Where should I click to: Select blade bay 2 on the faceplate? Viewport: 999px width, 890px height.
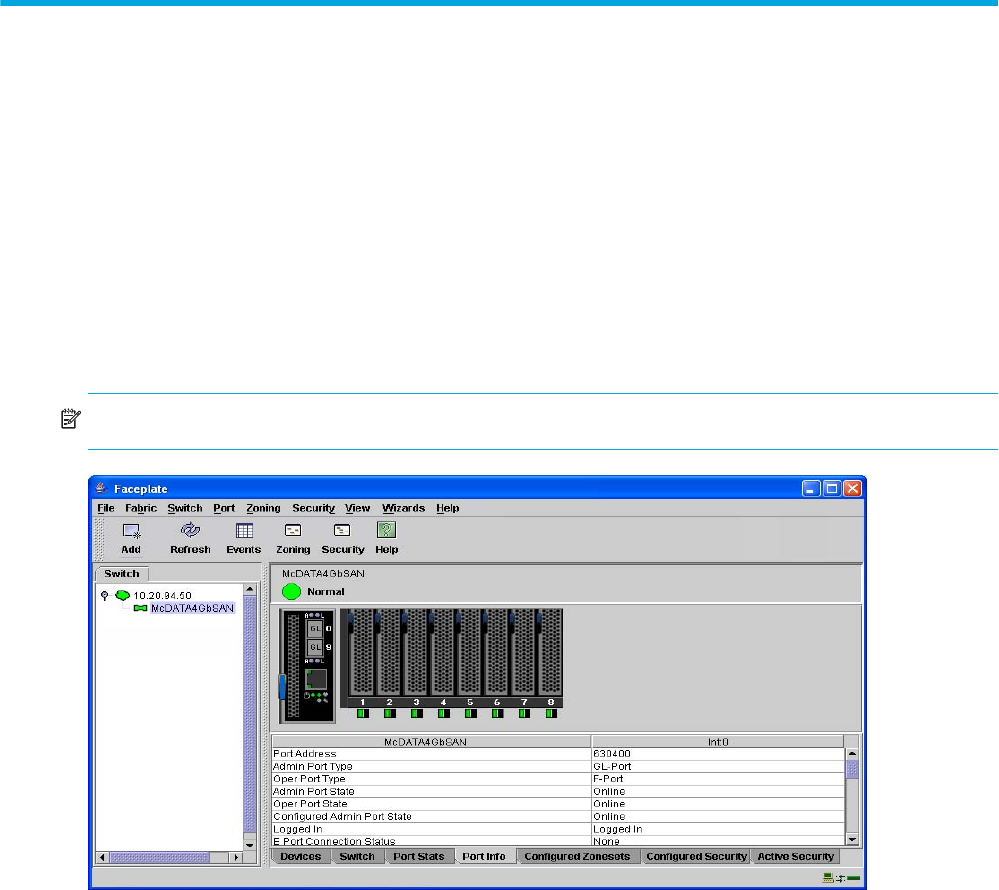click(389, 652)
